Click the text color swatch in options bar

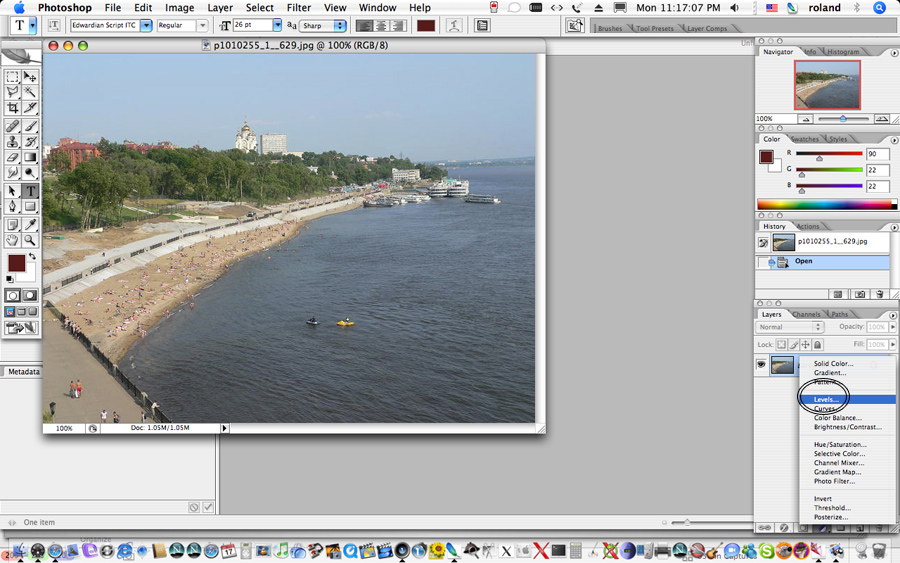pyautogui.click(x=426, y=25)
